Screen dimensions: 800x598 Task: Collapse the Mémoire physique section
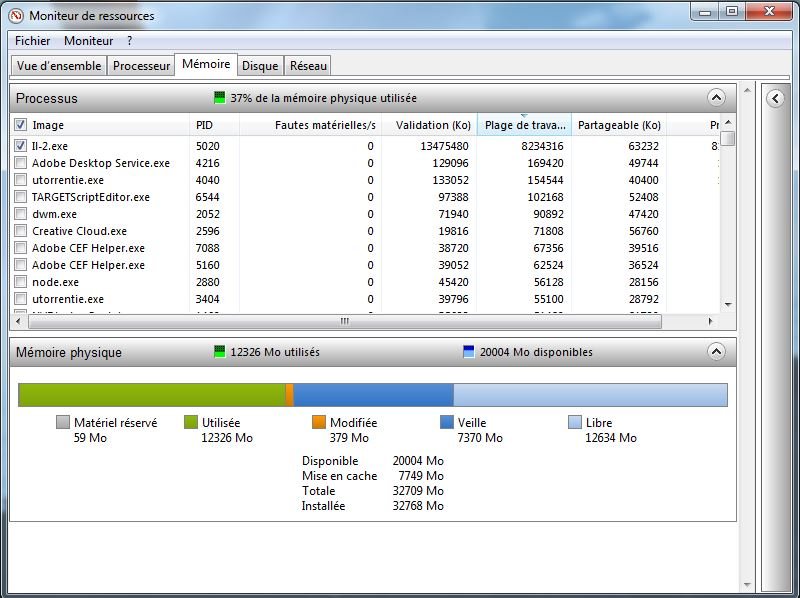715,352
